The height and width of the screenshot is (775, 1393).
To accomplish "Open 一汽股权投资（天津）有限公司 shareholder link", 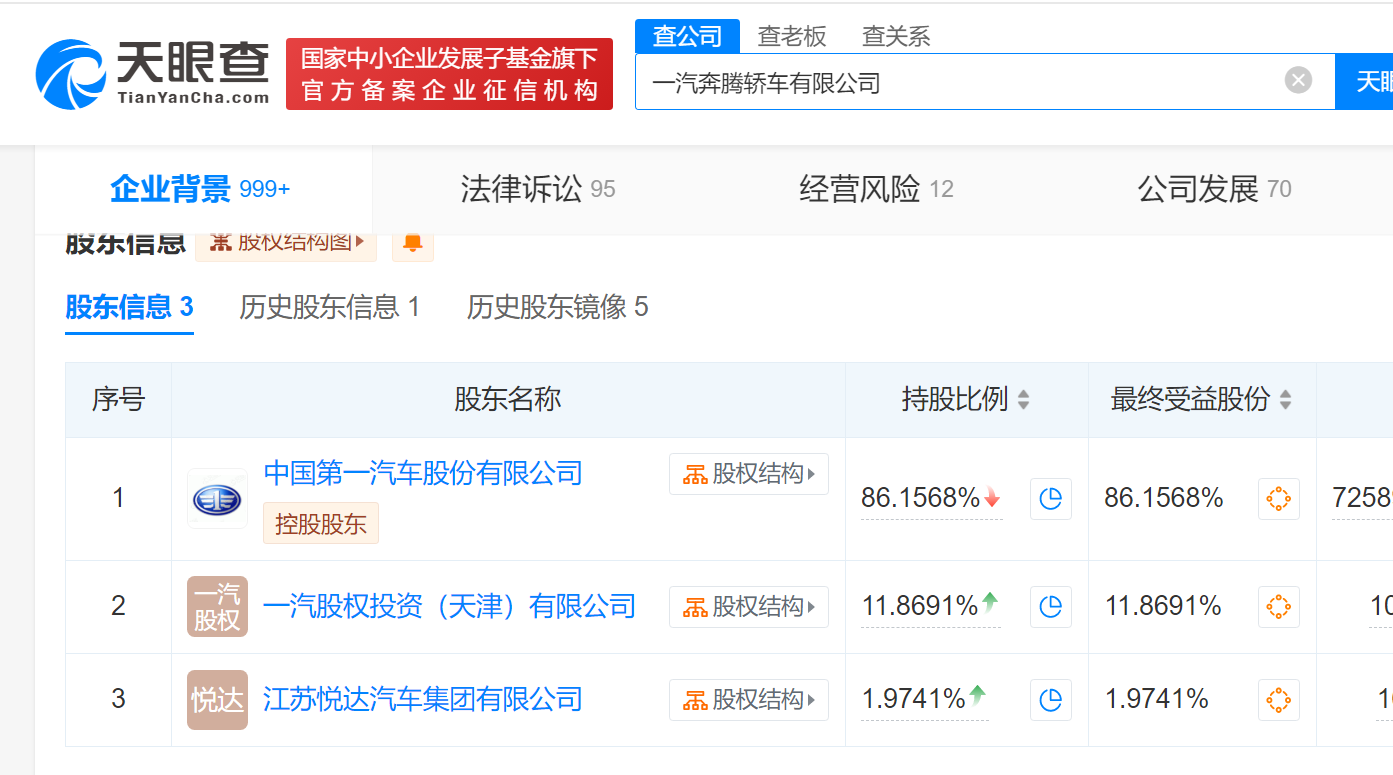I will click(449, 606).
